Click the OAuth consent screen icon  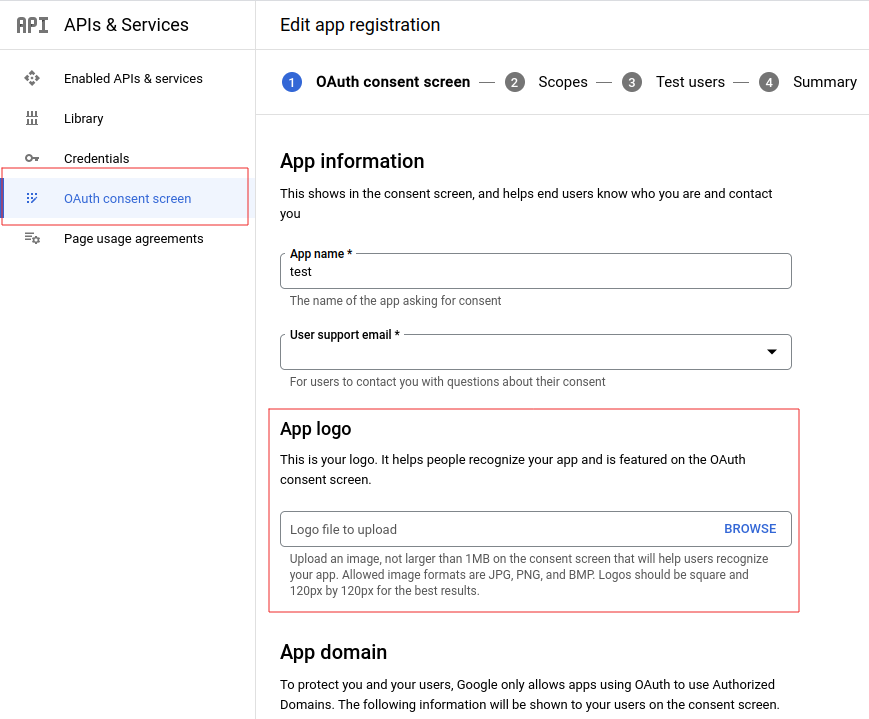(32, 198)
